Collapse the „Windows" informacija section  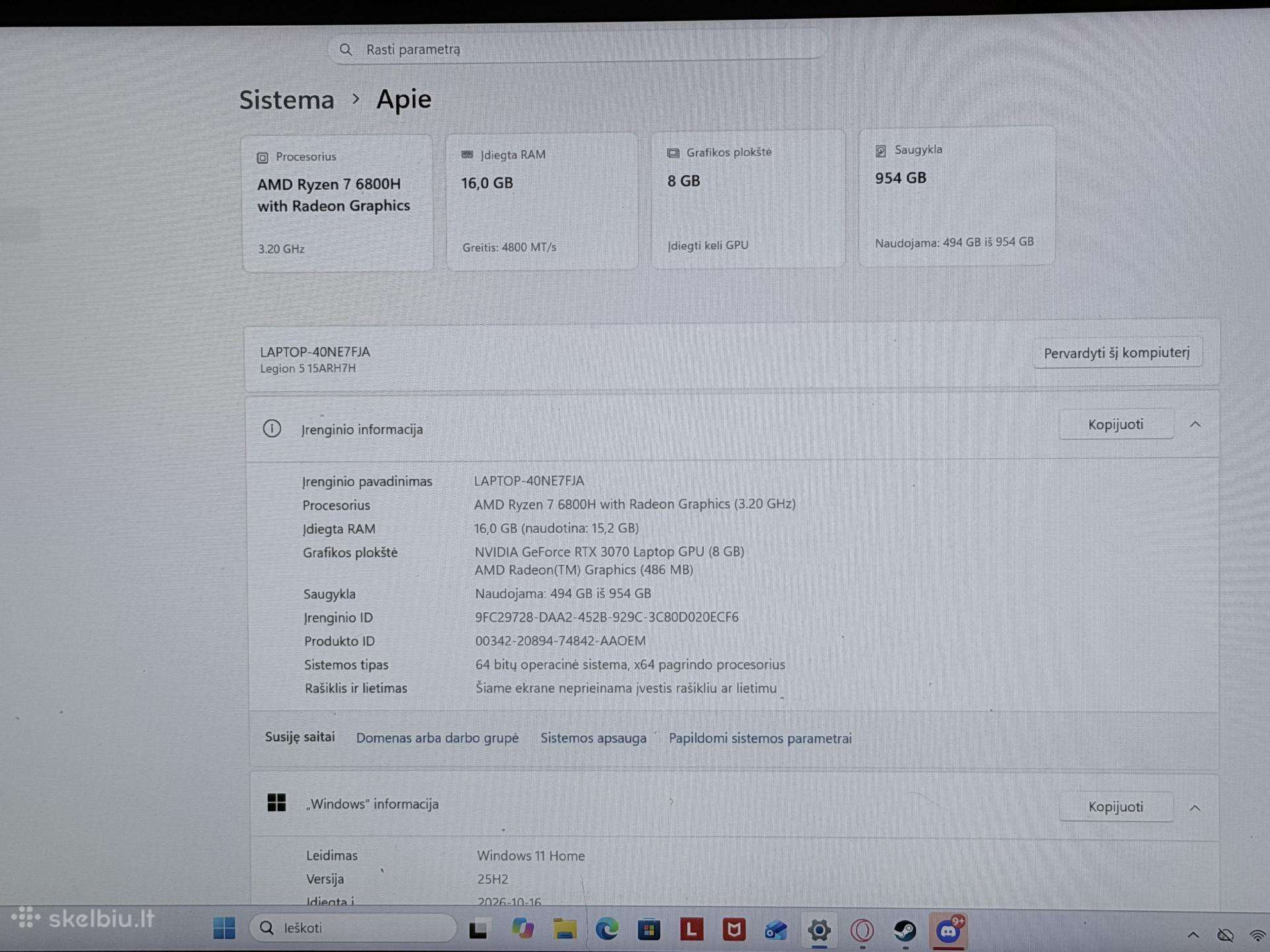tap(1195, 807)
